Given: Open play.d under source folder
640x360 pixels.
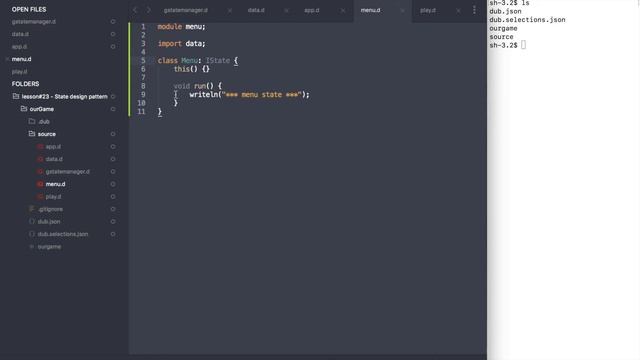Looking at the screenshot, I should point(53,197).
